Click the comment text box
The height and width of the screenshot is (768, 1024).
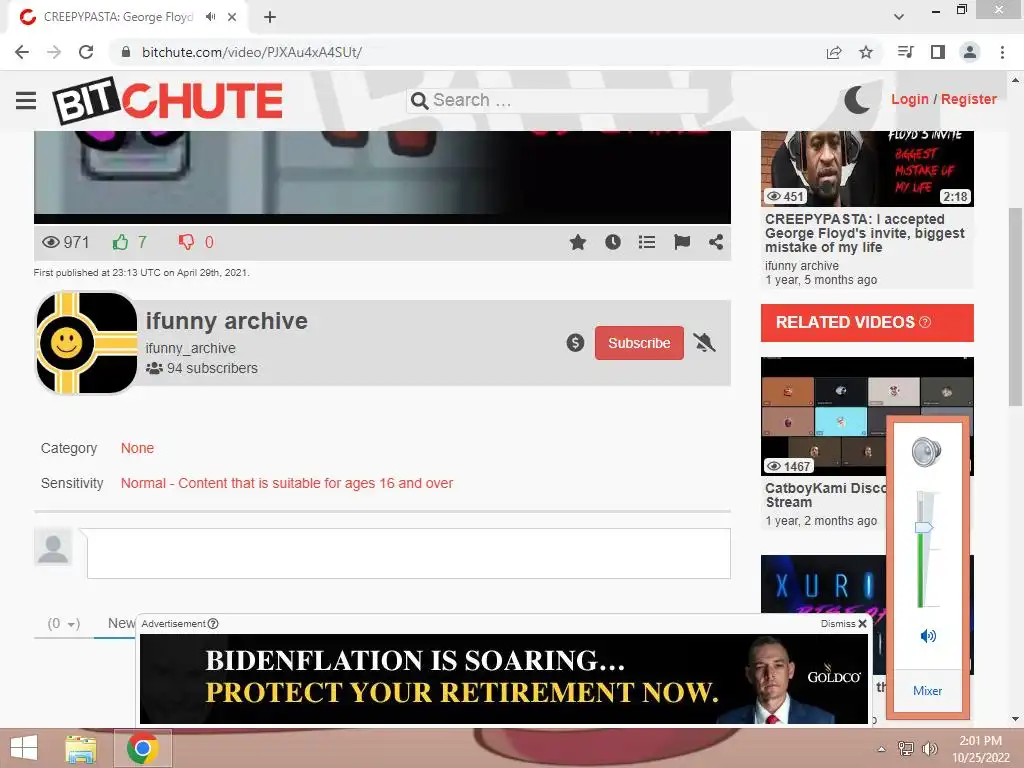click(x=409, y=554)
